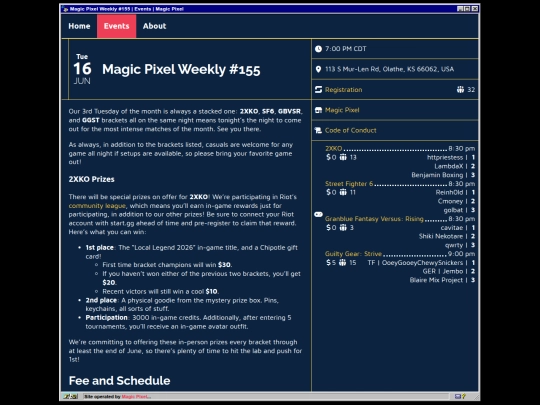Click the status bar icon at bottom left
540x405 pixels.
pyautogui.click(x=71, y=396)
